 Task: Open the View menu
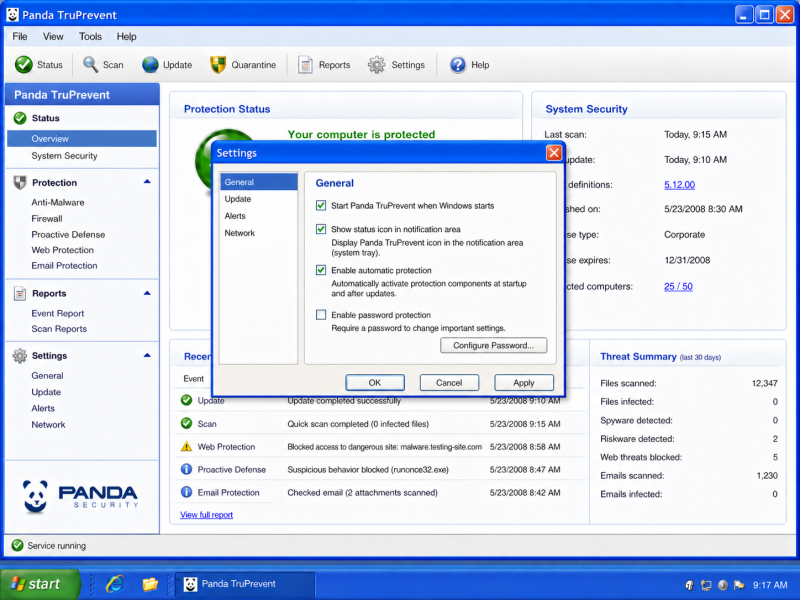[53, 36]
